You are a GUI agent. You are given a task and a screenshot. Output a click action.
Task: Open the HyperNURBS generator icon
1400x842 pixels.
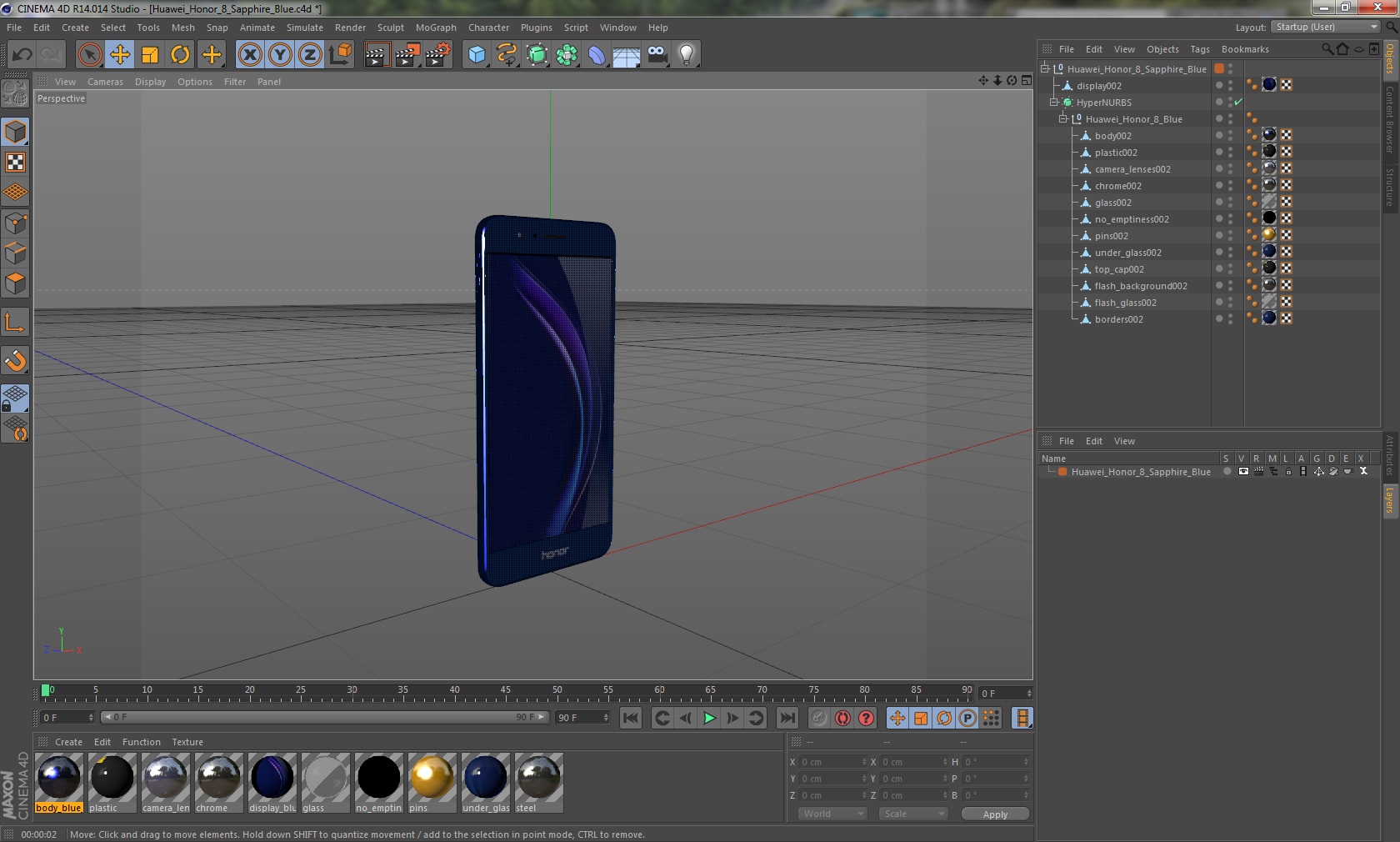[537, 55]
